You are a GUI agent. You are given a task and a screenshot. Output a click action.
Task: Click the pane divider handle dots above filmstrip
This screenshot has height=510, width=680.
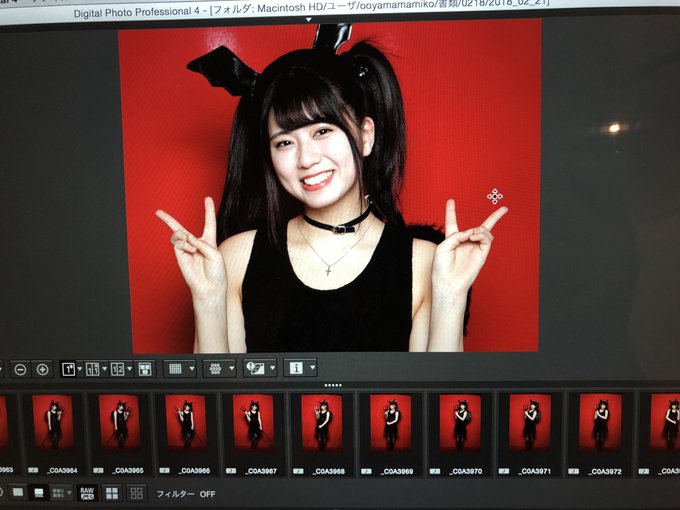(x=333, y=385)
